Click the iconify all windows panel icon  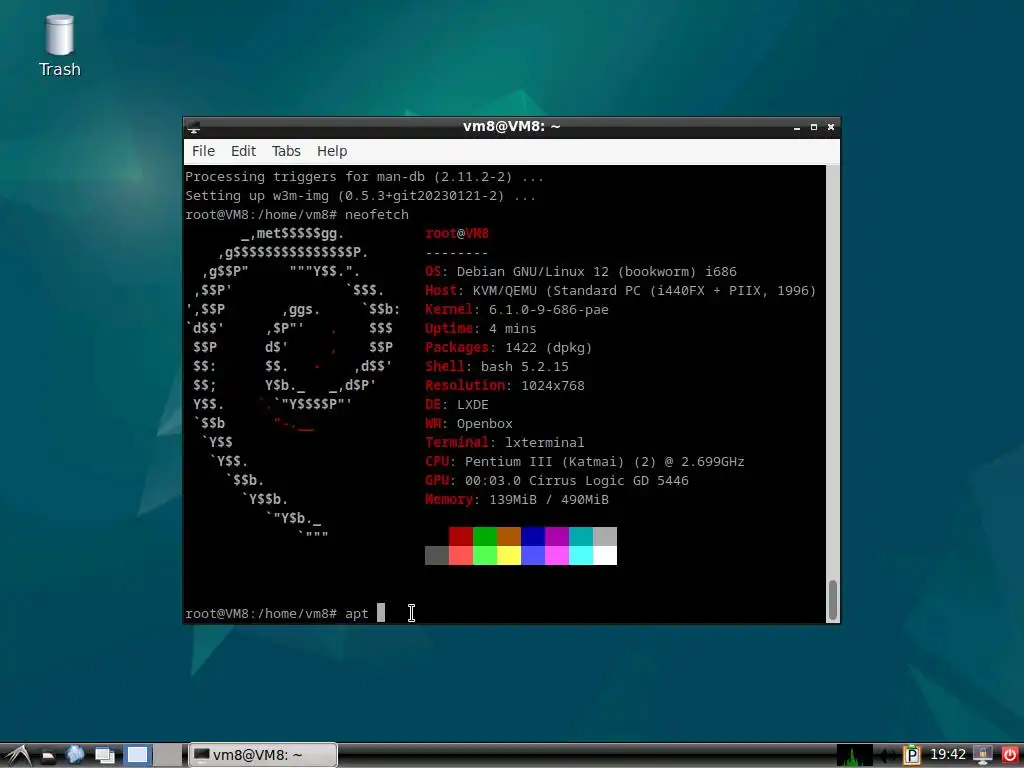pos(104,756)
